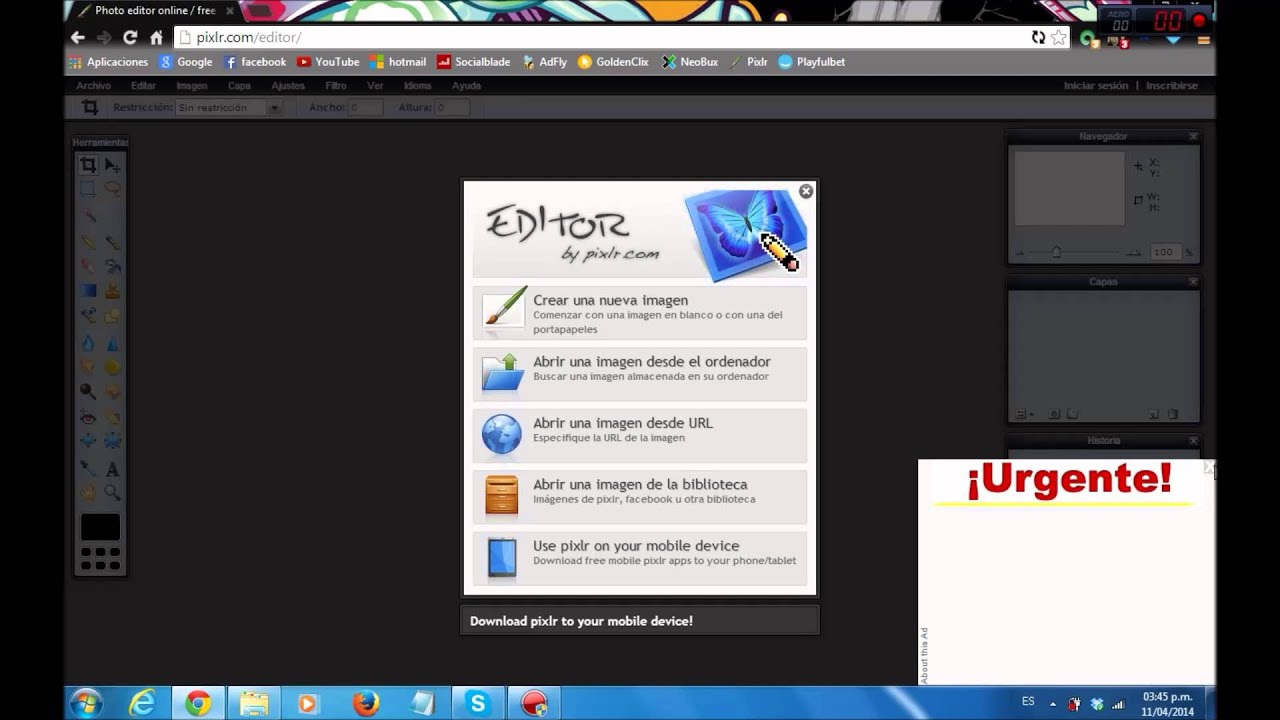Select the Pinch tool
Screen dimensions: 1280x720
pos(112,439)
